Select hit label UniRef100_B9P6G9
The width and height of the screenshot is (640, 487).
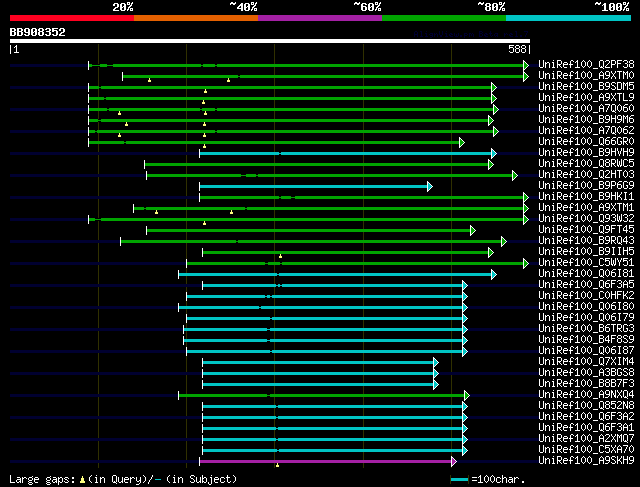(x=586, y=185)
